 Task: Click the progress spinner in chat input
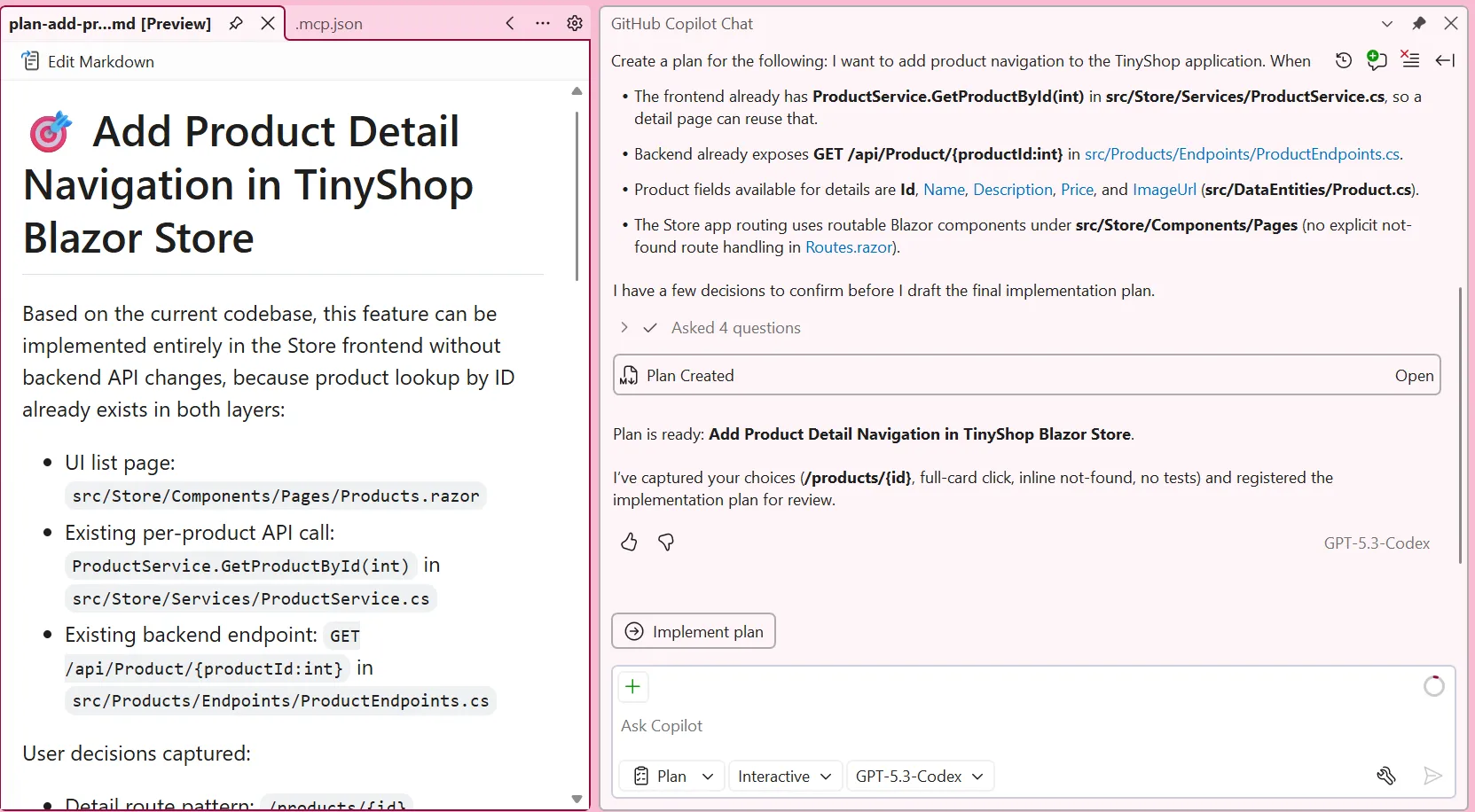click(x=1433, y=686)
